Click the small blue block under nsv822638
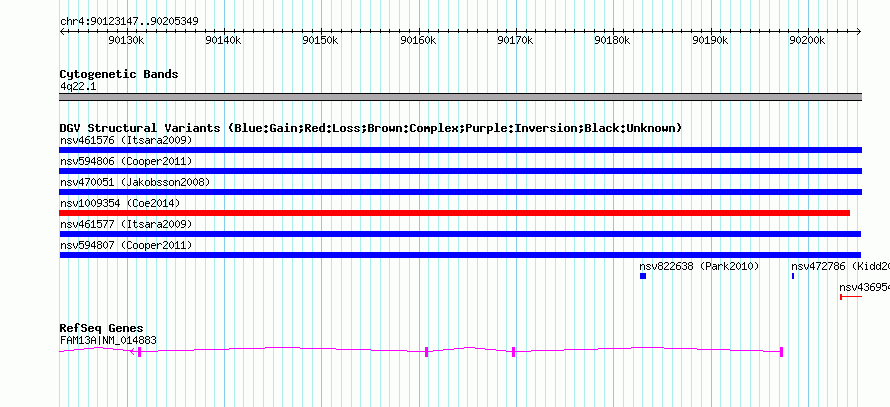Image resolution: width=890 pixels, height=407 pixels. pyautogui.click(x=643, y=276)
